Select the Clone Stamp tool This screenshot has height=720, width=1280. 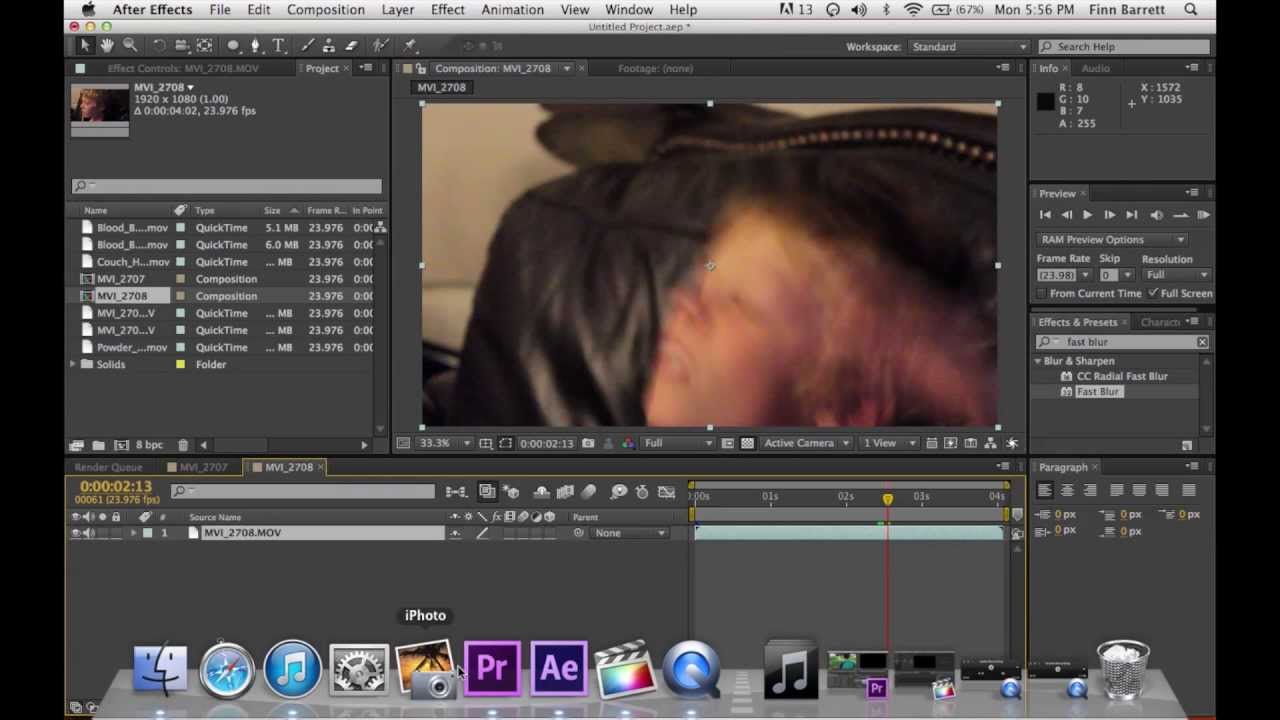pyautogui.click(x=329, y=46)
